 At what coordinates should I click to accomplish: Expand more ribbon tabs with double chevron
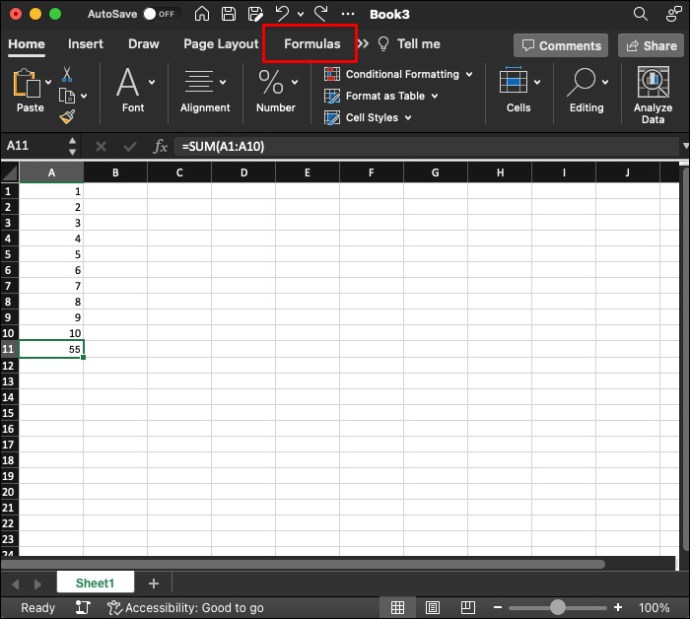pos(363,44)
